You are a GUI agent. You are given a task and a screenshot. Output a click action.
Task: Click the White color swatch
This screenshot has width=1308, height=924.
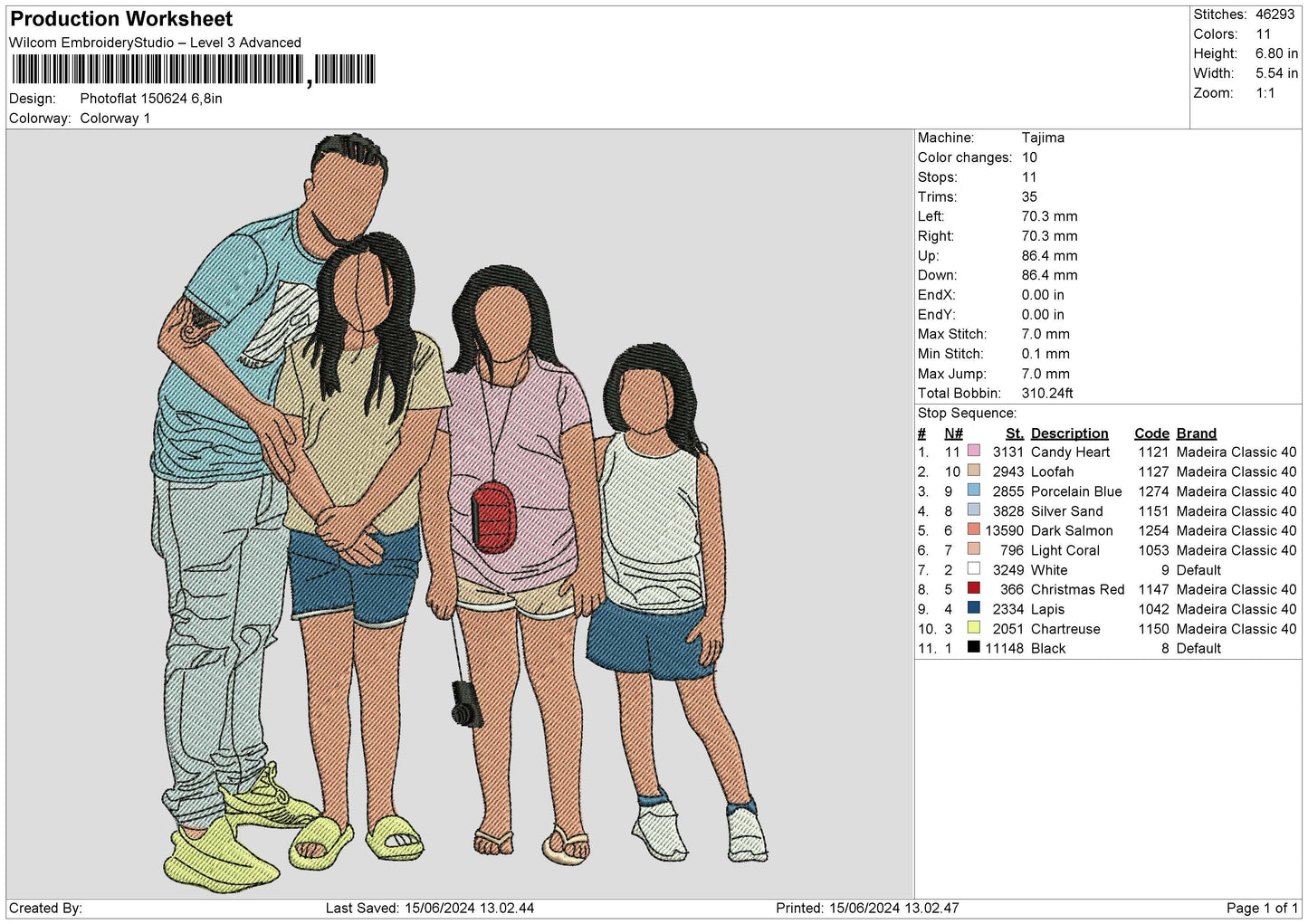coord(974,569)
